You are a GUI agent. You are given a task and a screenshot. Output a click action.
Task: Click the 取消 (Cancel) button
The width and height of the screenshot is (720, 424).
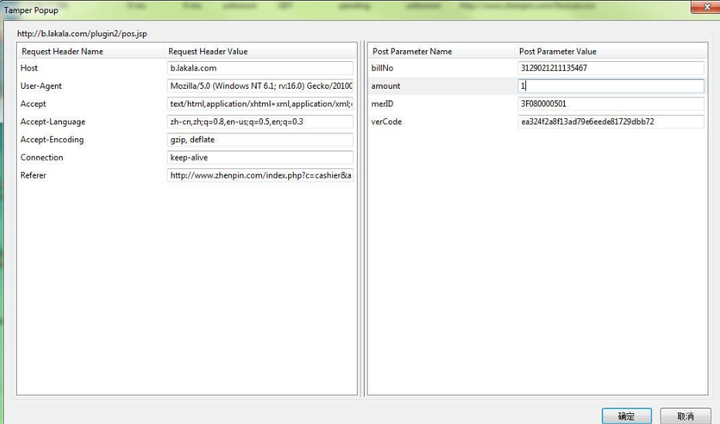tap(685, 415)
